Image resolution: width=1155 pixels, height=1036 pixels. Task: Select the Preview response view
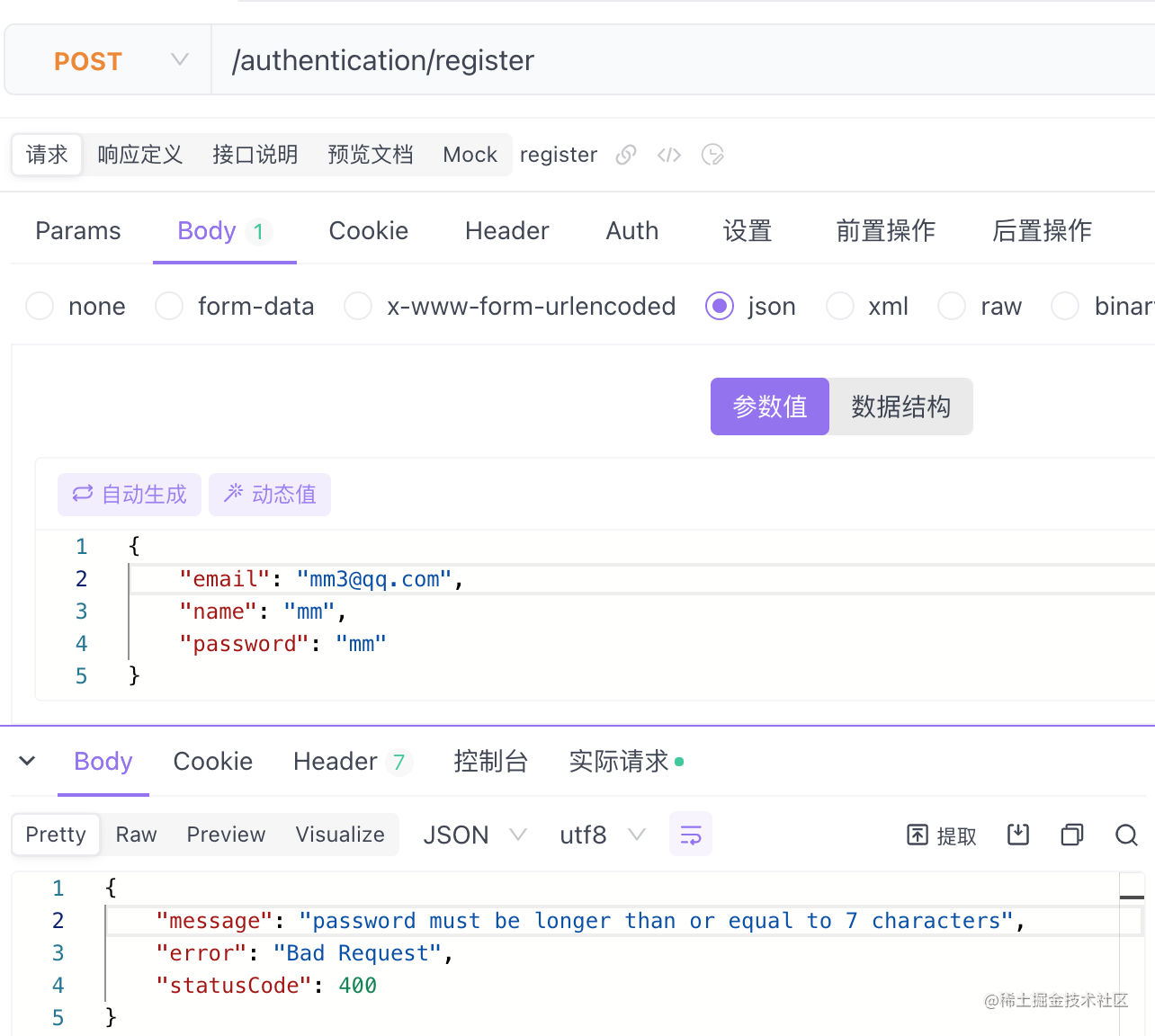tap(227, 835)
